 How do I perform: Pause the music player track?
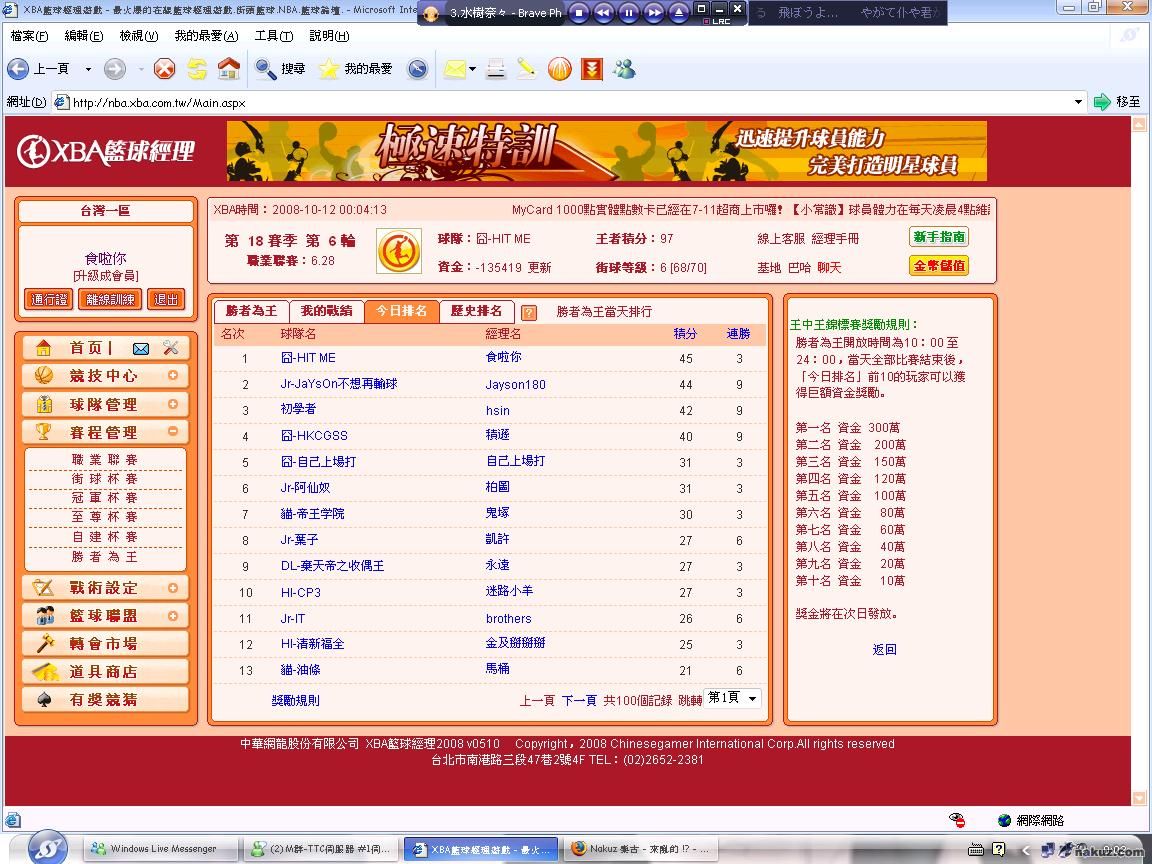629,12
